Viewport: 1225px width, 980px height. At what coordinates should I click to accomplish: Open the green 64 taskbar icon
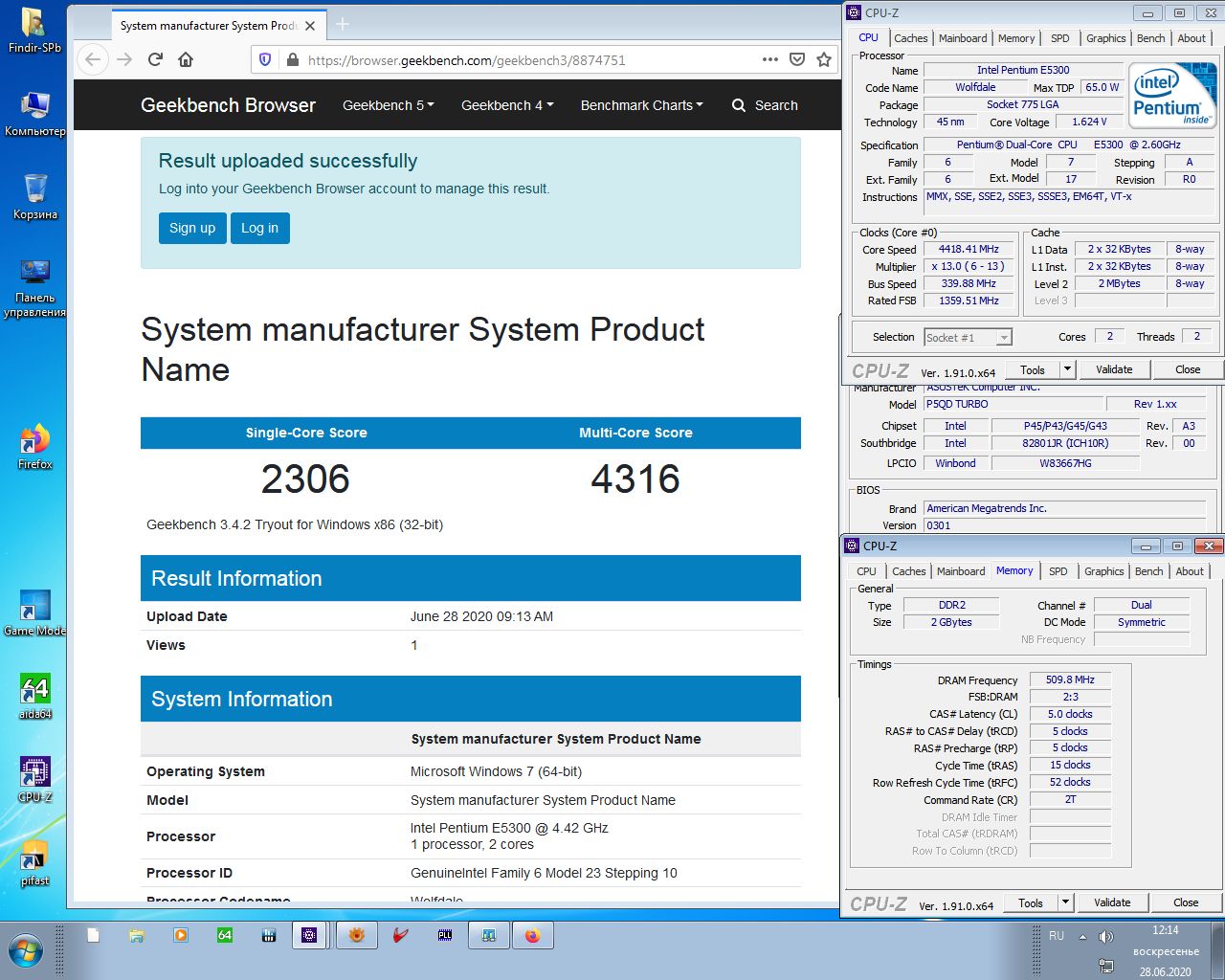point(225,936)
